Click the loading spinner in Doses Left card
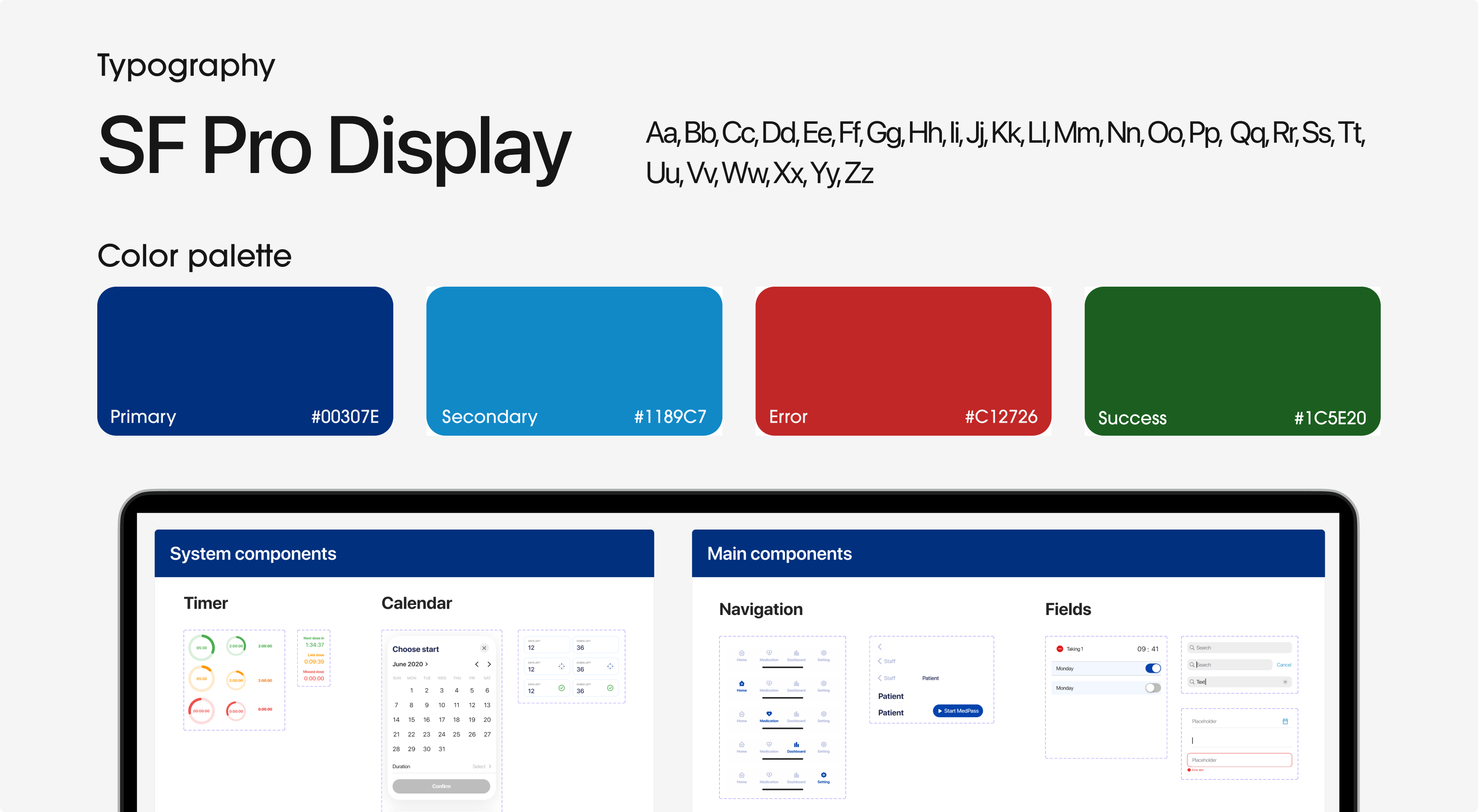Image resolution: width=1478 pixels, height=812 pixels. [x=610, y=666]
